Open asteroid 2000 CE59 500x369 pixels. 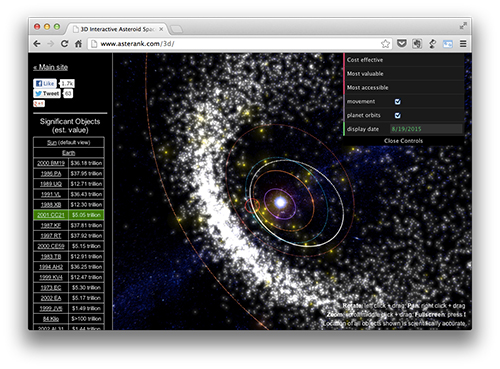51,246
